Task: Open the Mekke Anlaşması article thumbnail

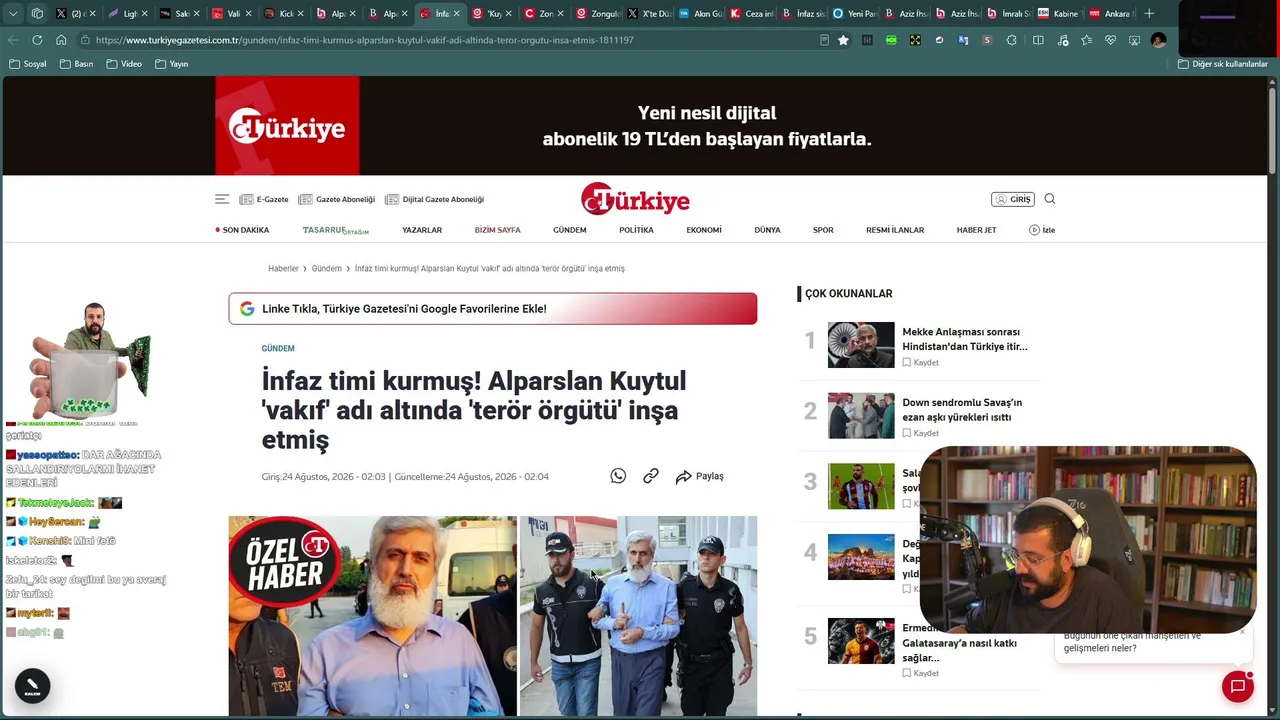Action: coord(861,345)
